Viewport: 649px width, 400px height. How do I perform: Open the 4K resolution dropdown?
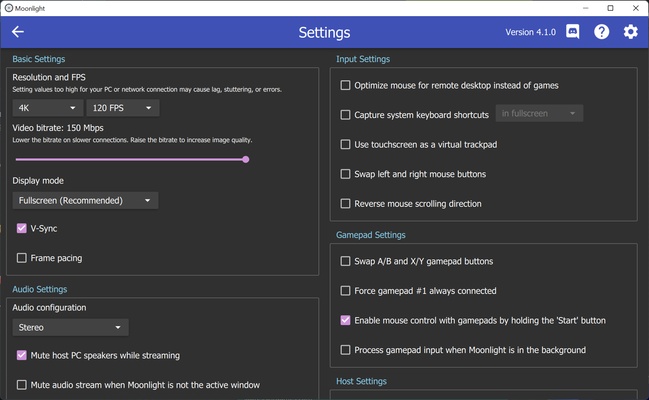coord(48,108)
